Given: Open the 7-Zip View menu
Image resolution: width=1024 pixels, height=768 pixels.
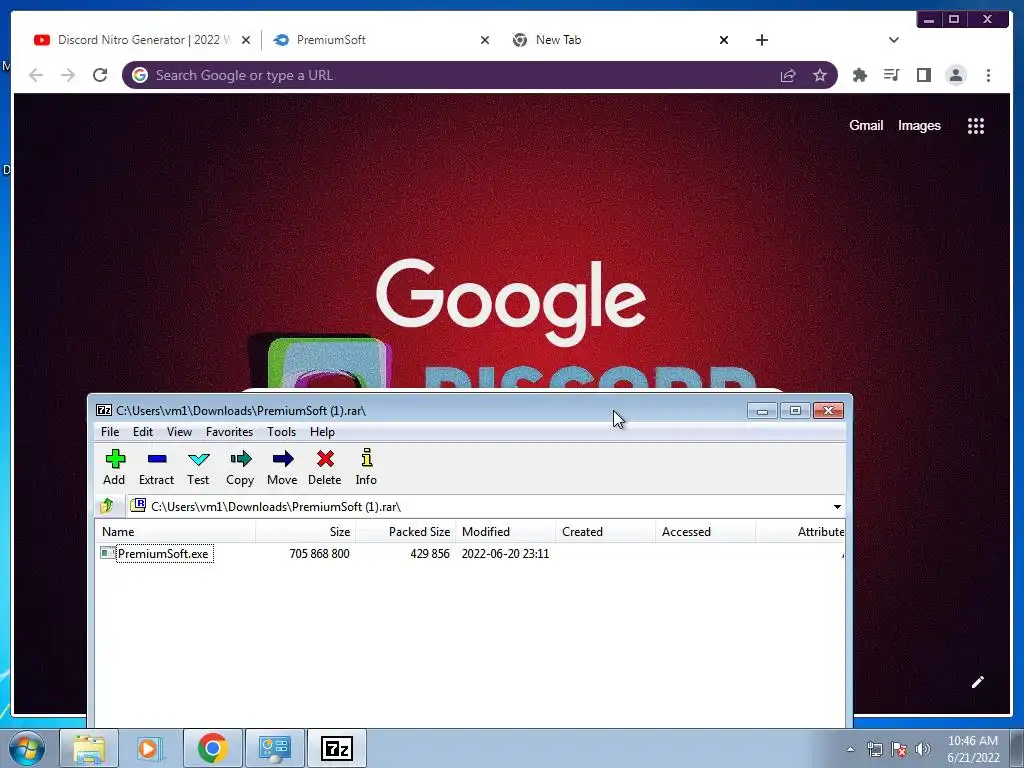Looking at the screenshot, I should (179, 432).
